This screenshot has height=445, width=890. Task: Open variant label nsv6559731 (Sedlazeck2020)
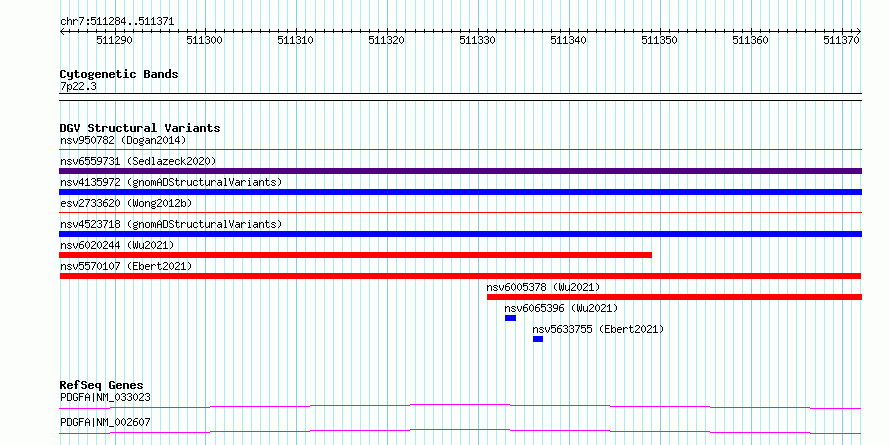138,161
